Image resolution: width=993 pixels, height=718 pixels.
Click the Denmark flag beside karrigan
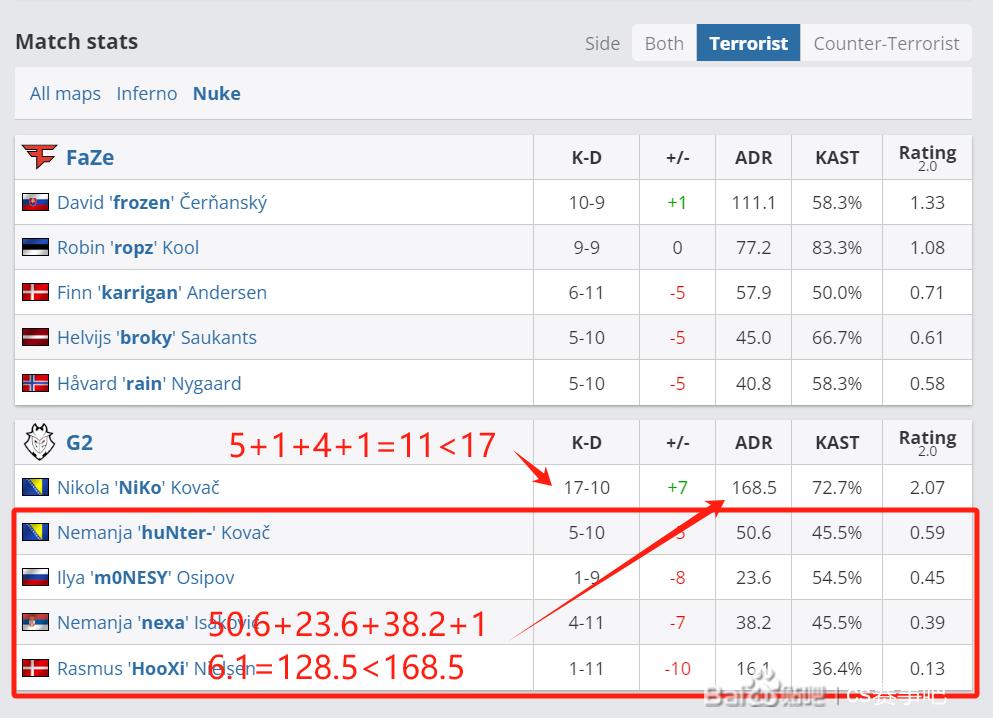click(35, 292)
